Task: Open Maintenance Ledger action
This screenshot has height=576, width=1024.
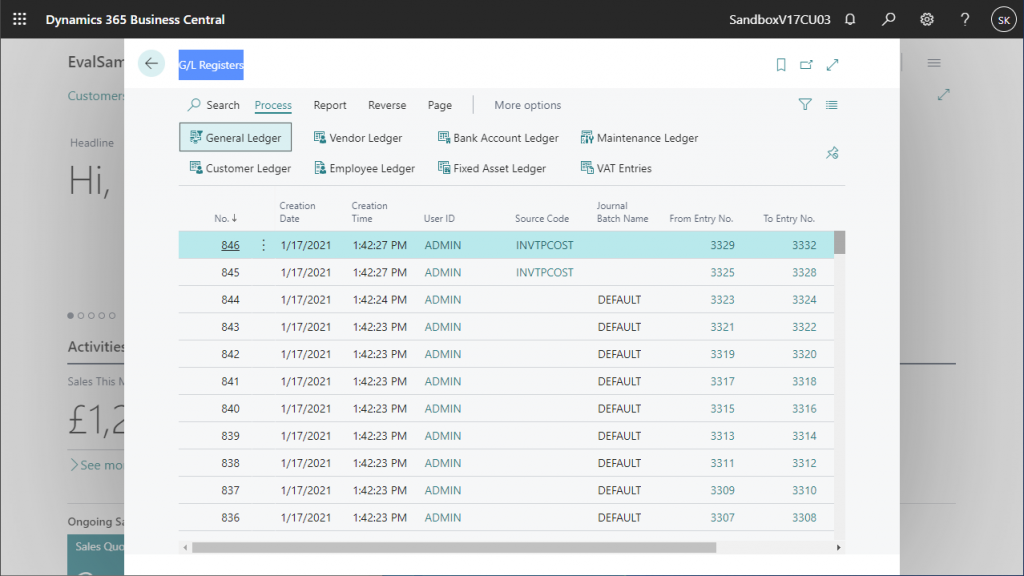Action: tap(639, 137)
